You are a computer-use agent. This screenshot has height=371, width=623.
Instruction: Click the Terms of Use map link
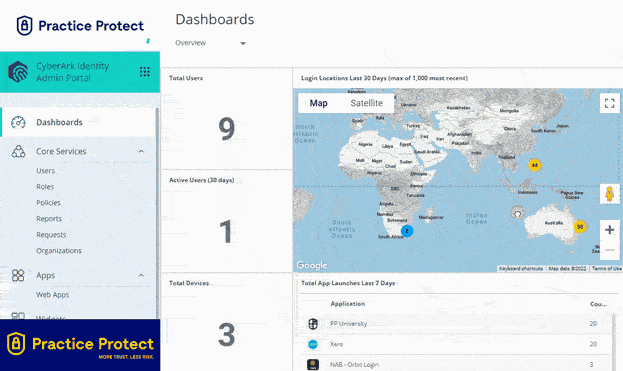point(607,269)
